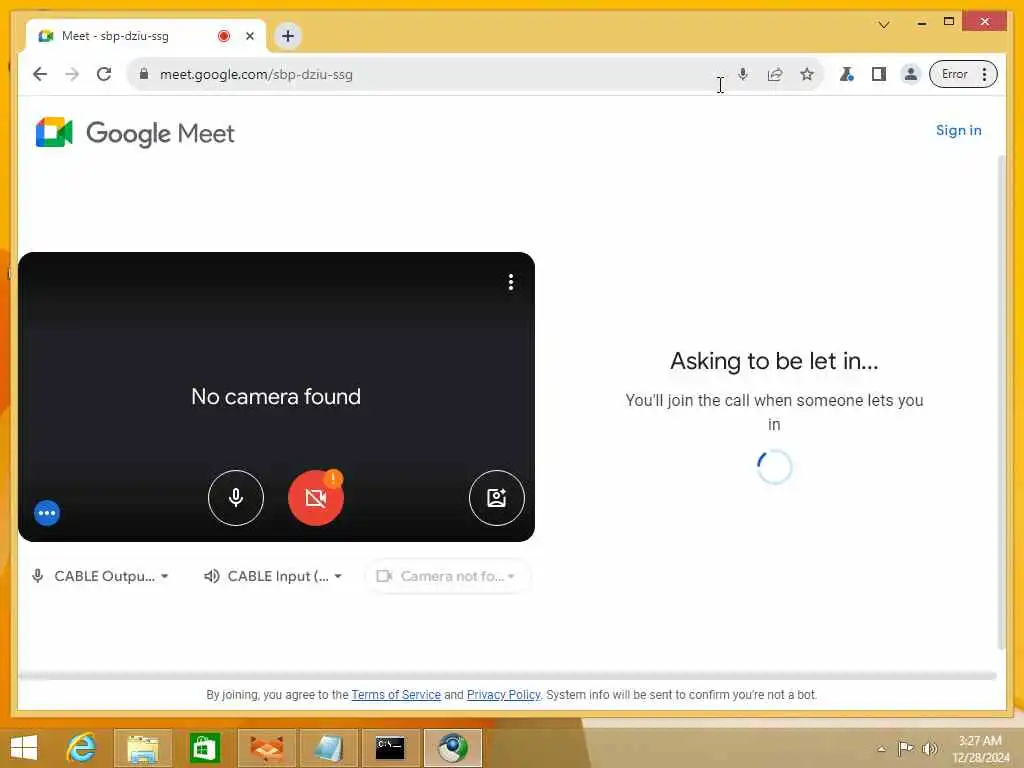Open the preview's three-dot options menu
1024x768 pixels.
(x=511, y=282)
